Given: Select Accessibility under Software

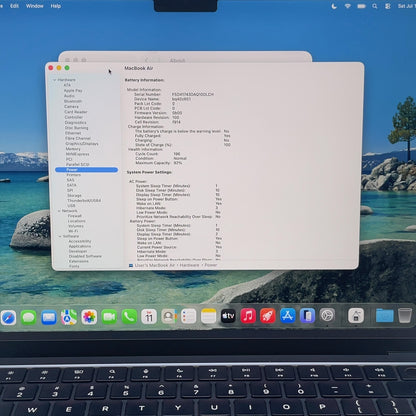Looking at the screenshot, I should pyautogui.click(x=80, y=241).
